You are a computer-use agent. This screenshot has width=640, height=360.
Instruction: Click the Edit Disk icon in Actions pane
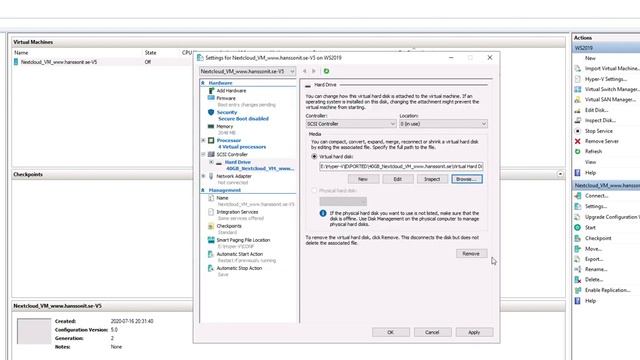(578, 110)
